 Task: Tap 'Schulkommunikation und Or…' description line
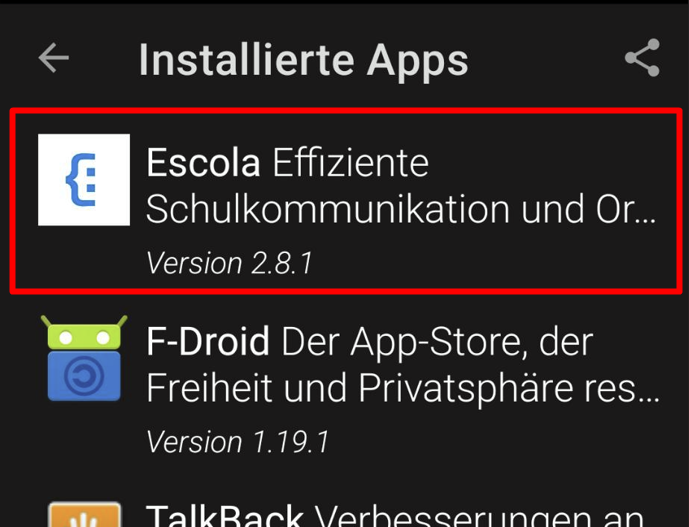pos(401,209)
